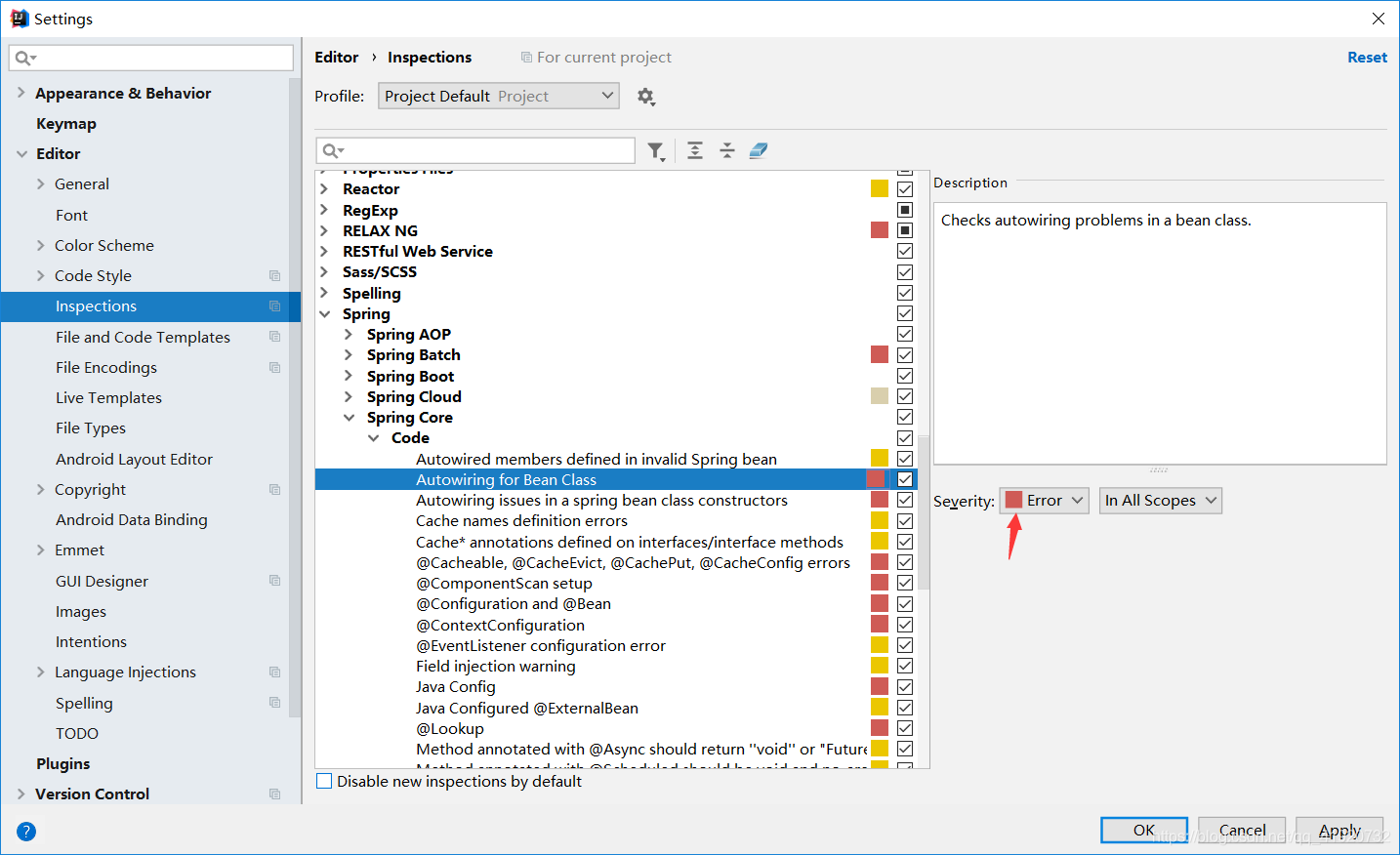The width and height of the screenshot is (1400, 855).
Task: Toggle the Java Config inspection checkbox
Action: pyautogui.click(x=905, y=687)
